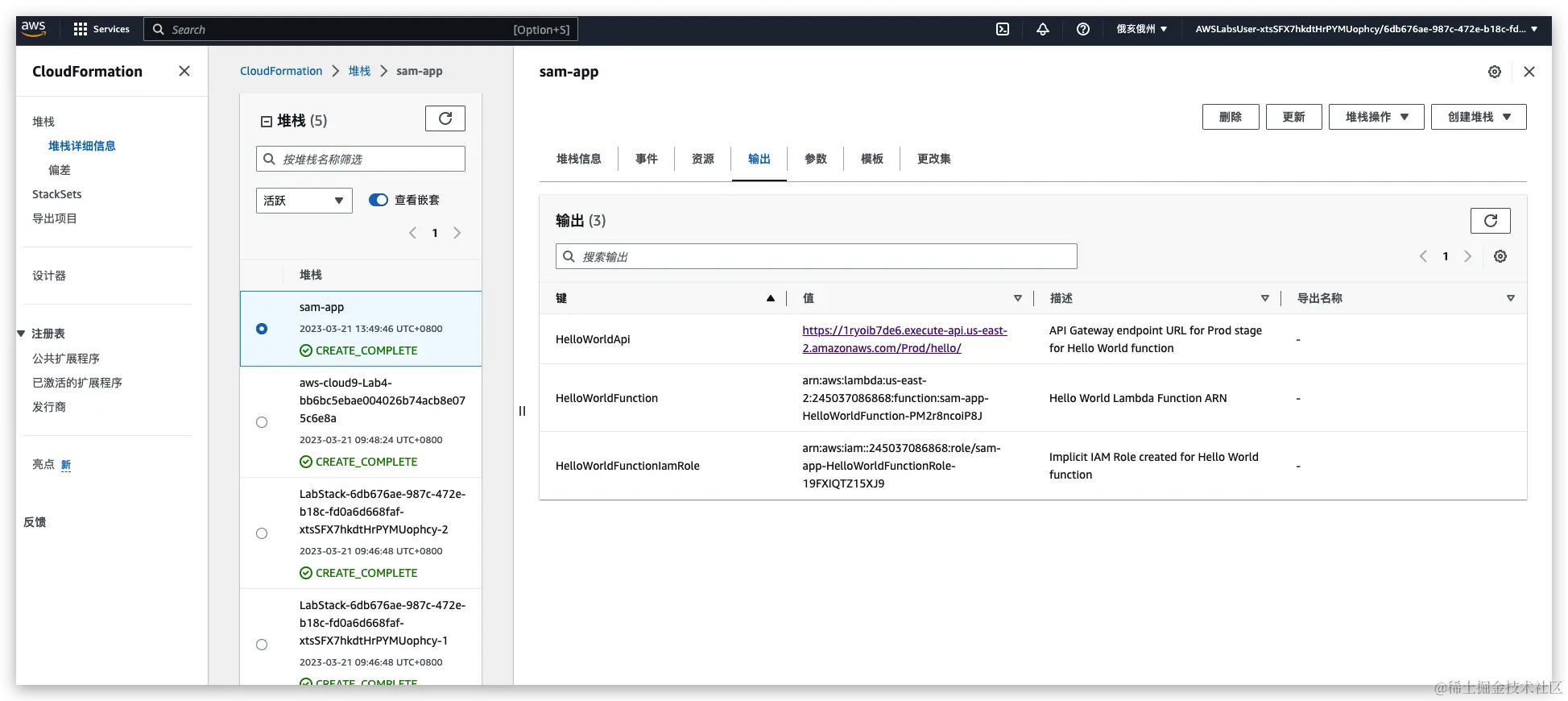1568x701 pixels.
Task: Open the 亮点 新 sidebar entry
Action: click(52, 464)
